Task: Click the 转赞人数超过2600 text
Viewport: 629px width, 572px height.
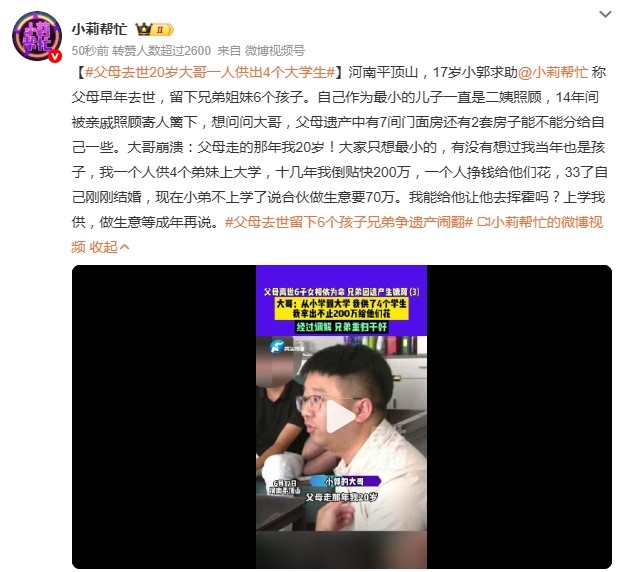Action: point(161,51)
